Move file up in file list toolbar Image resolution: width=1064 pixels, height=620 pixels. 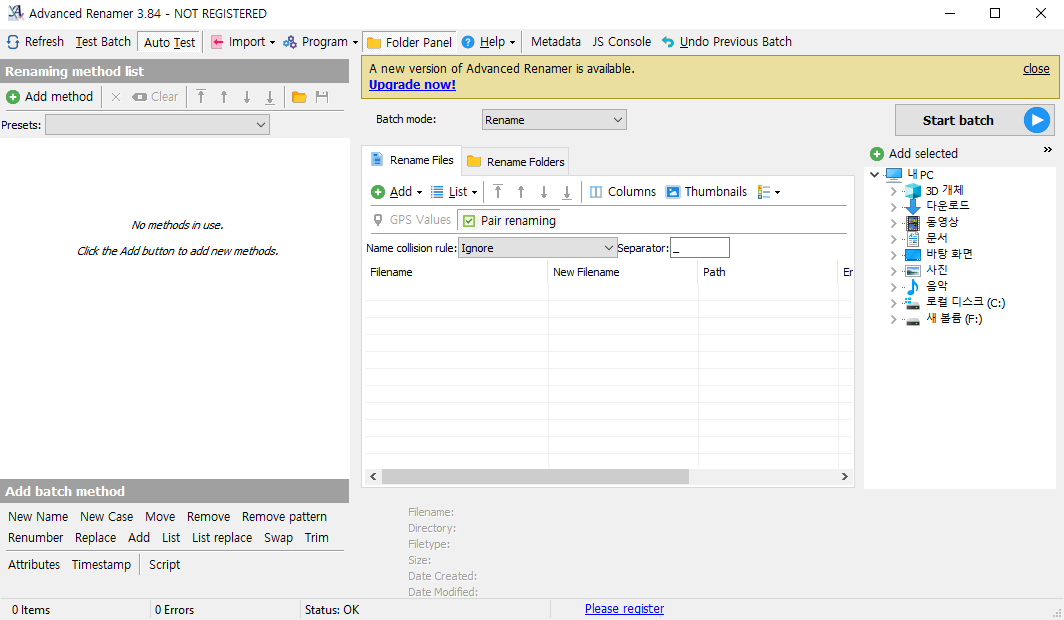[521, 192]
